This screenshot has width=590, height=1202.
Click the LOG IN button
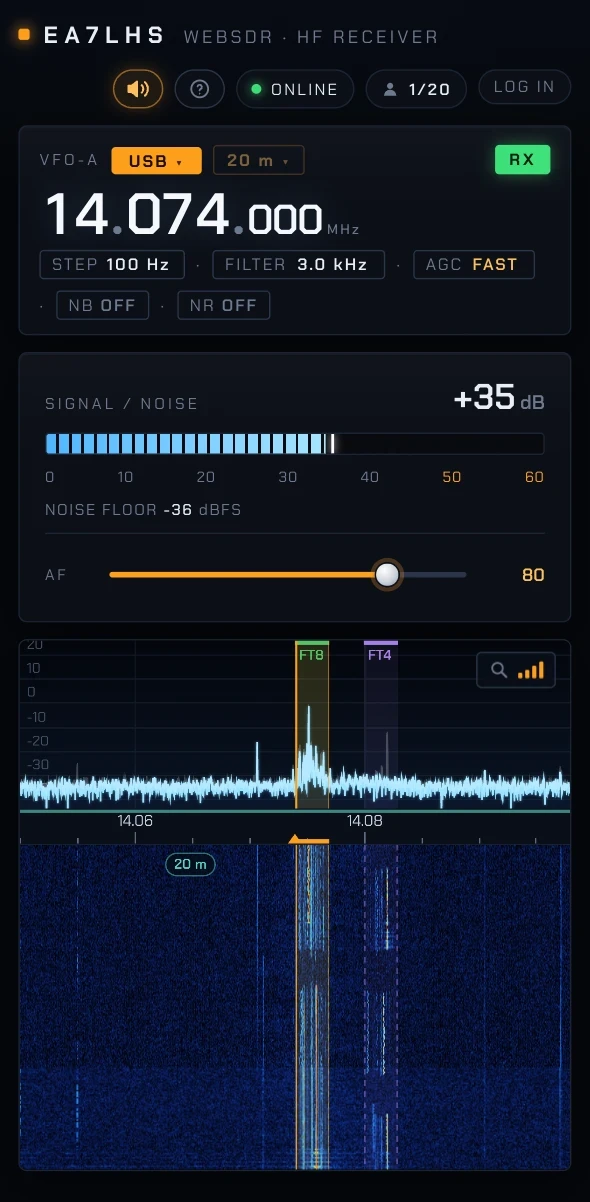[524, 87]
